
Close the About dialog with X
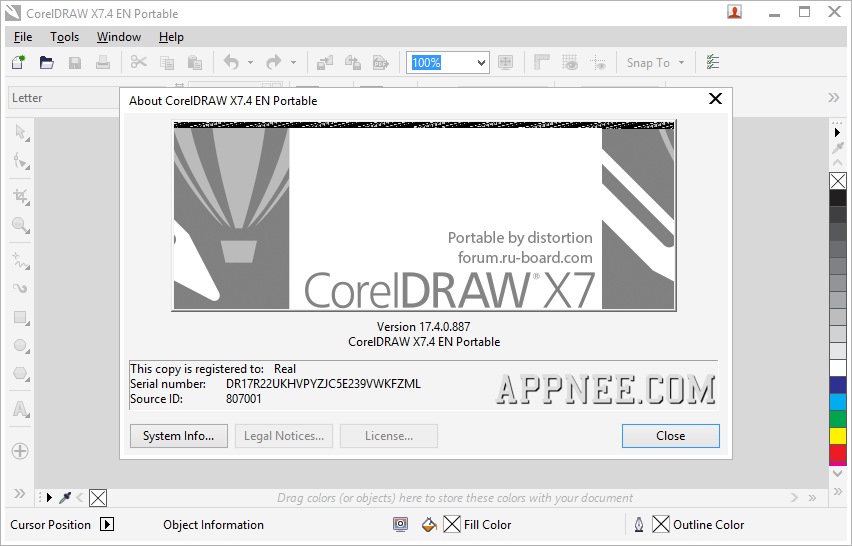click(x=715, y=98)
